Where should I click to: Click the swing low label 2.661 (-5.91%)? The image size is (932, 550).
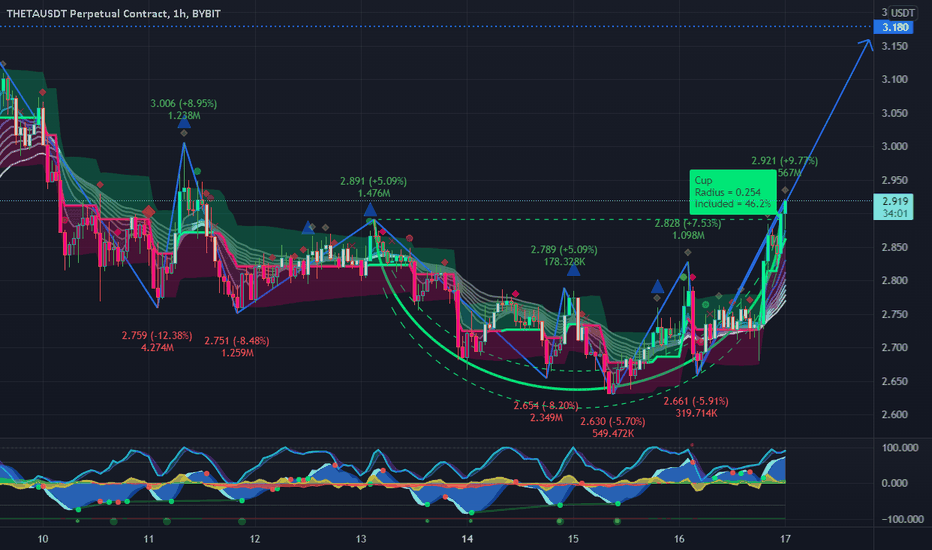[696, 401]
